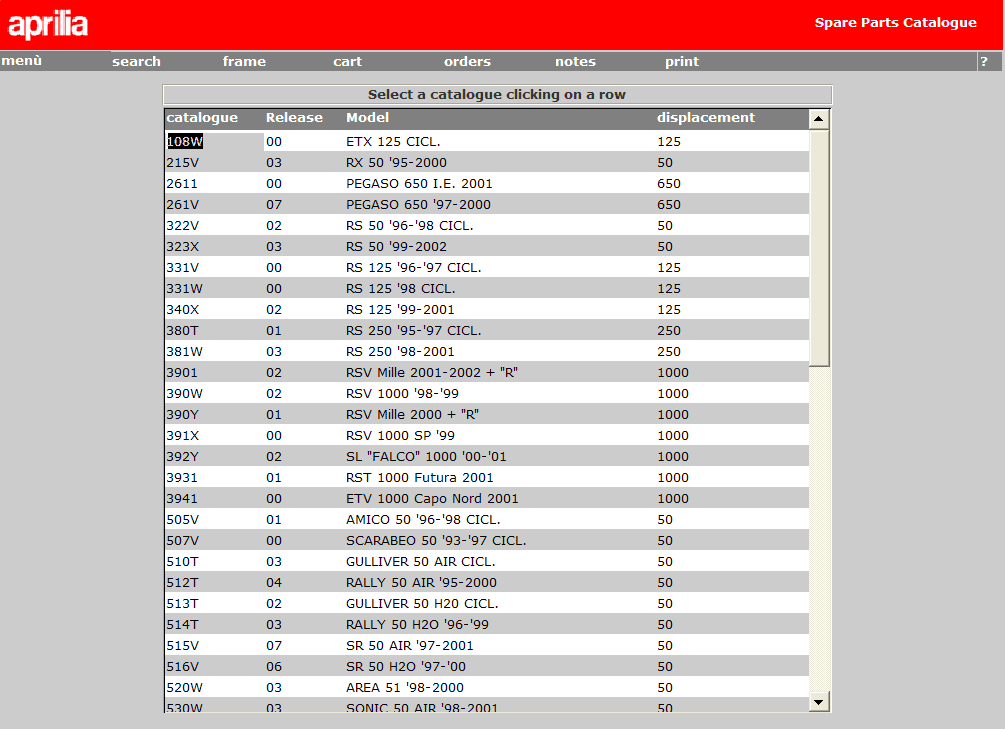Choose the SR 50 AIR '97-2001 row
This screenshot has height=729, width=1005.
409,646
